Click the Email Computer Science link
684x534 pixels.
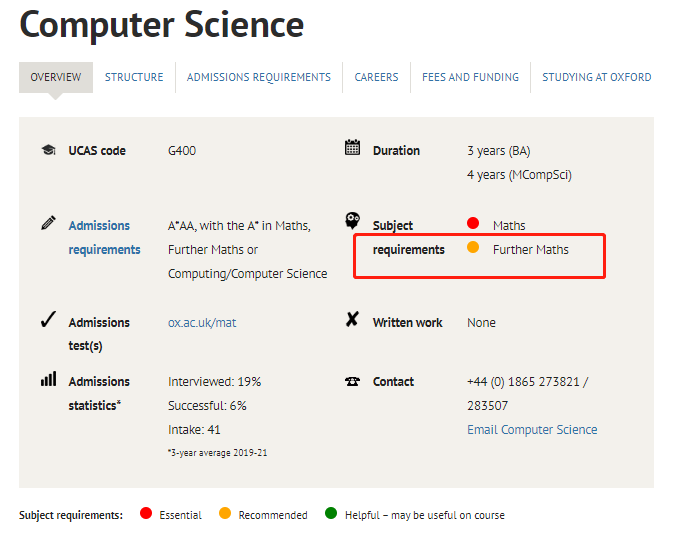click(532, 430)
